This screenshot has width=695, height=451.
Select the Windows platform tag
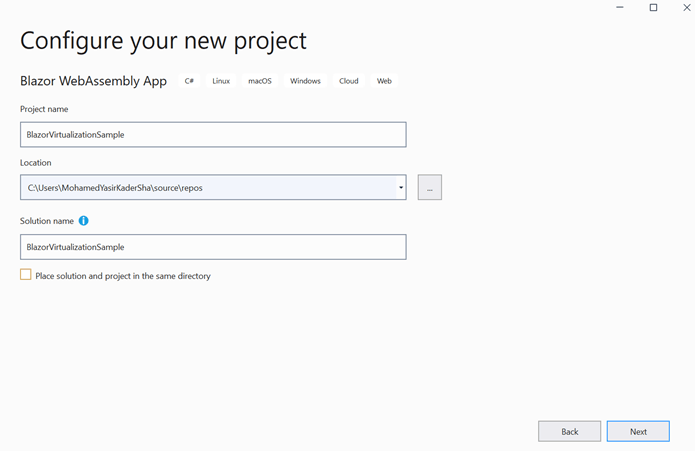[305, 81]
